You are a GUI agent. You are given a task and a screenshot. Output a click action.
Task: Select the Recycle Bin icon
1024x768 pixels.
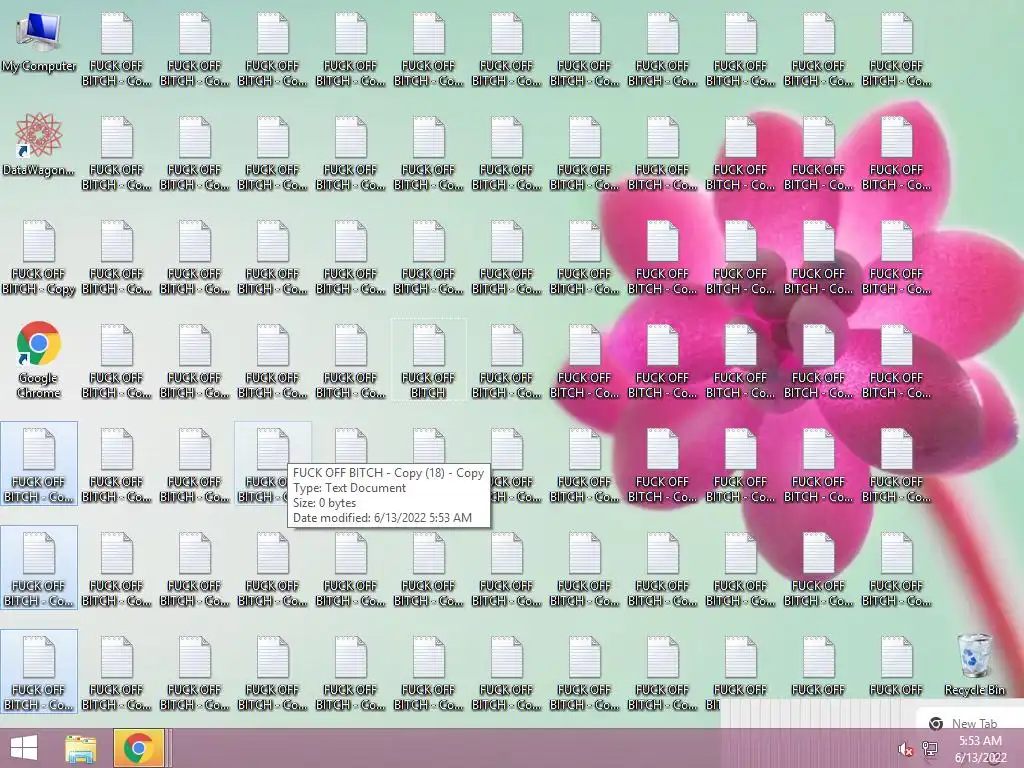coord(974,664)
